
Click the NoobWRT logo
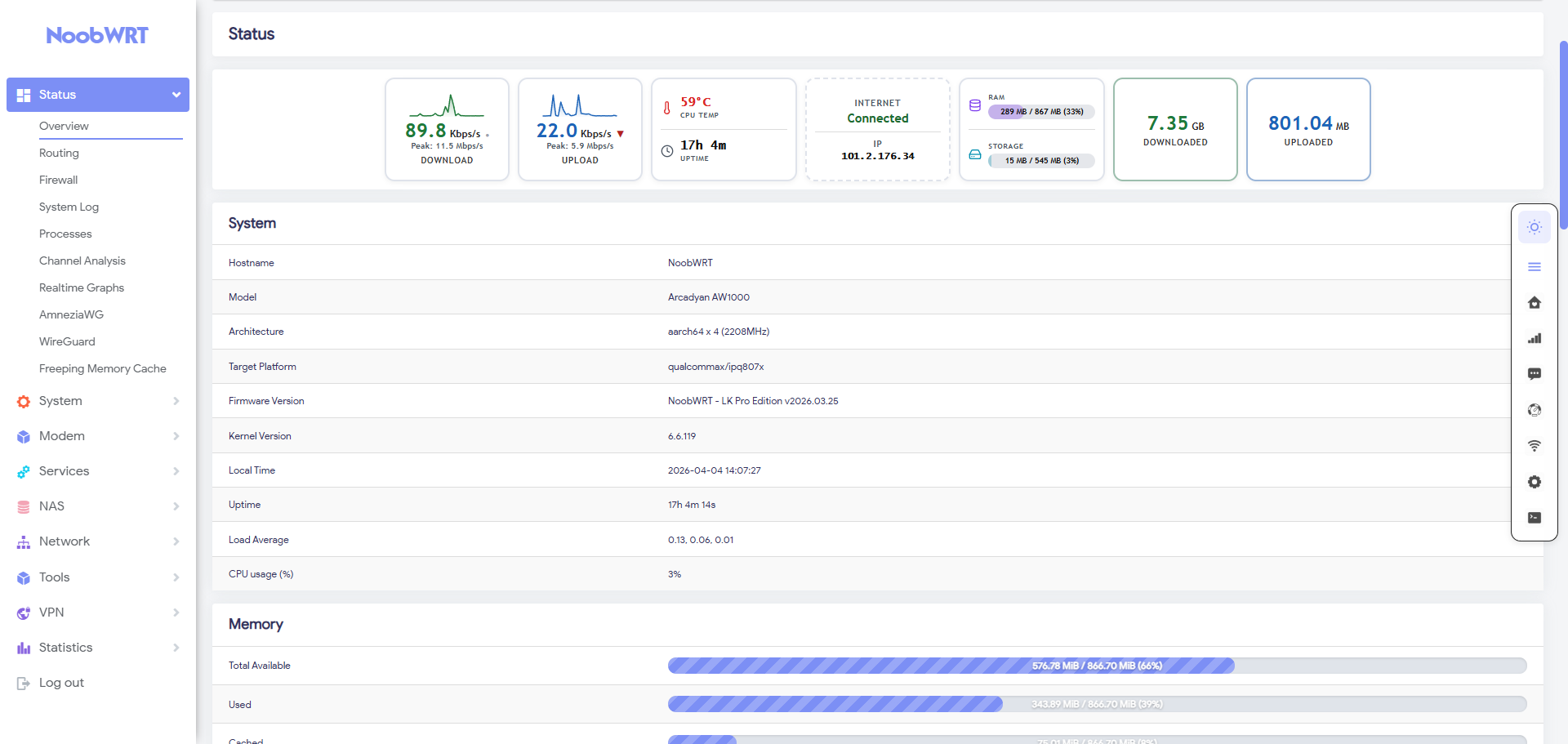pyautogui.click(x=97, y=35)
